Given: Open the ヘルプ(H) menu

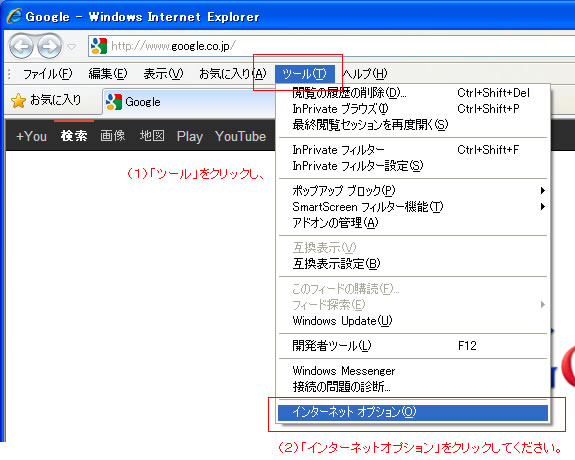Looking at the screenshot, I should 365,74.
